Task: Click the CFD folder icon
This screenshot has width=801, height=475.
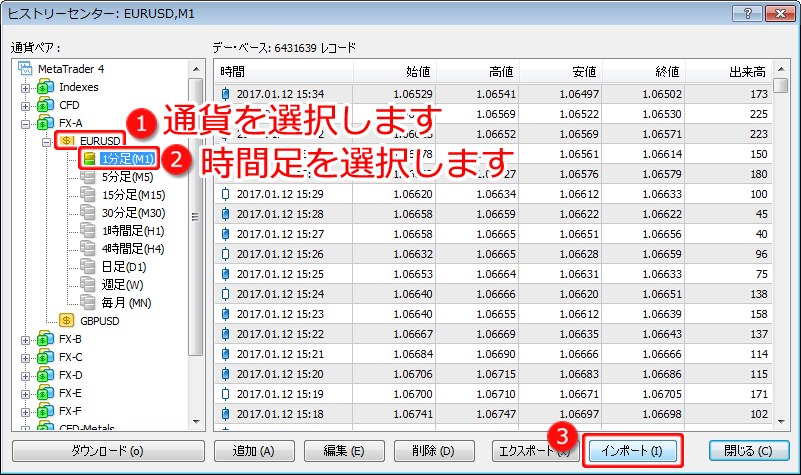Action: click(44, 104)
